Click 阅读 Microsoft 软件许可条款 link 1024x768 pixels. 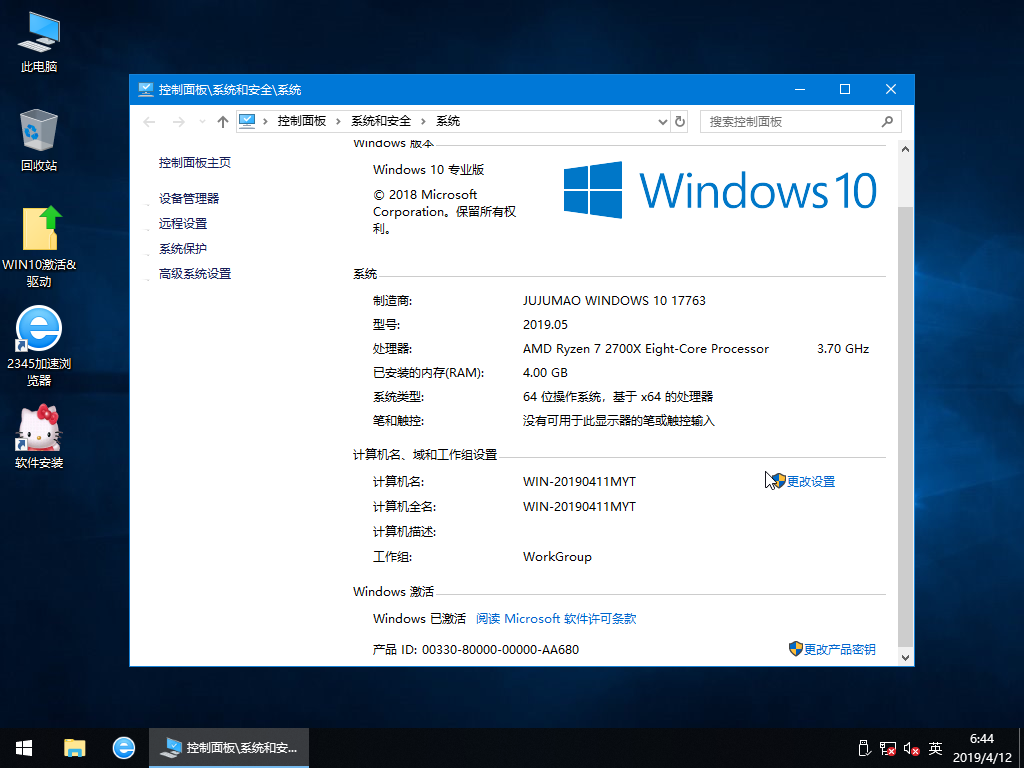pyautogui.click(x=556, y=618)
